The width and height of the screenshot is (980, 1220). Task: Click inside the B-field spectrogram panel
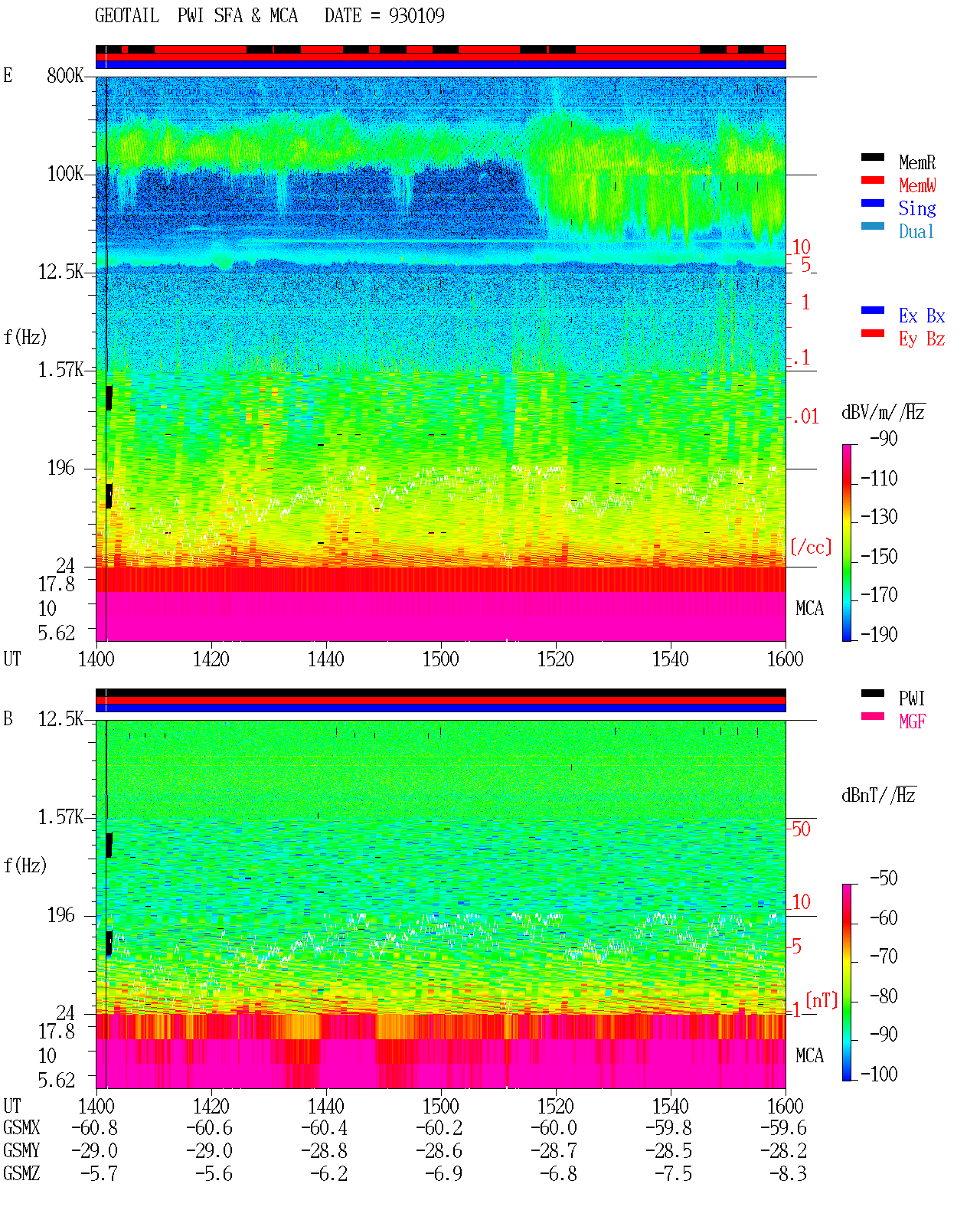pyautogui.click(x=441, y=904)
